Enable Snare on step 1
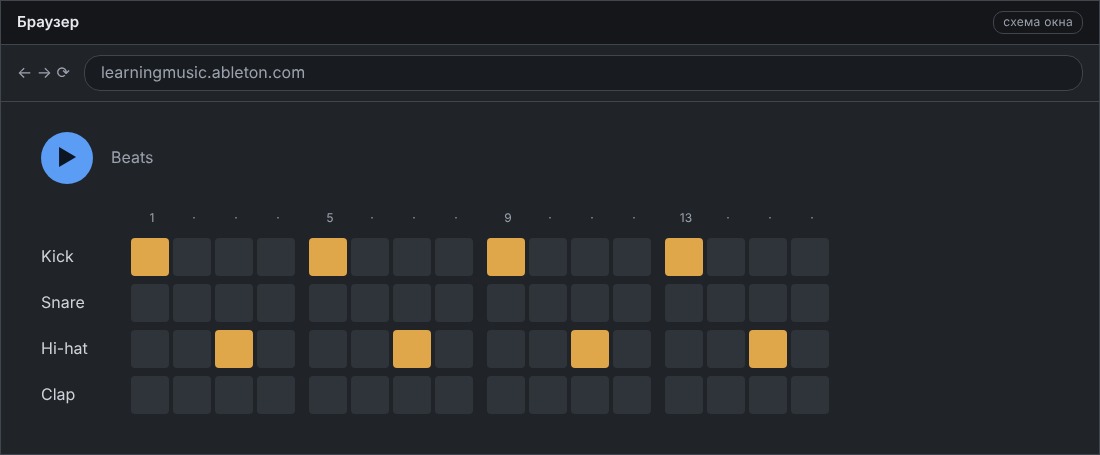Image resolution: width=1100 pixels, height=455 pixels. [150, 303]
